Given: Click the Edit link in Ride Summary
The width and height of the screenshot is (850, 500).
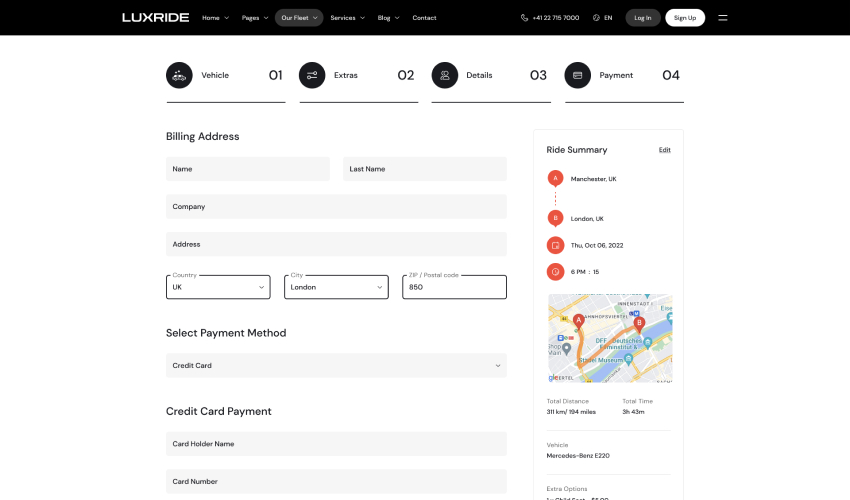Looking at the screenshot, I should pyautogui.click(x=665, y=150).
